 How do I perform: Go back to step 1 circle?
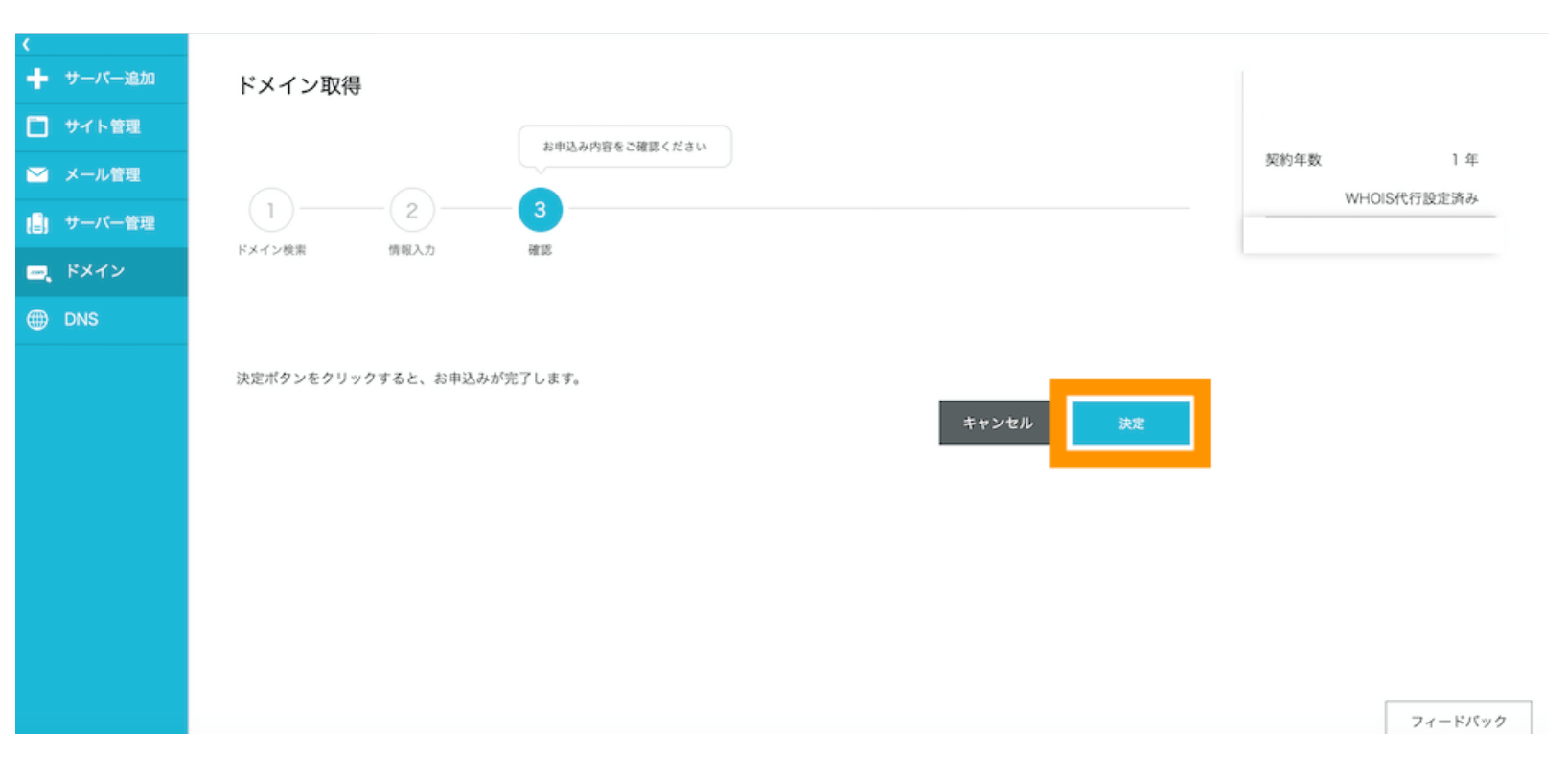click(x=271, y=210)
